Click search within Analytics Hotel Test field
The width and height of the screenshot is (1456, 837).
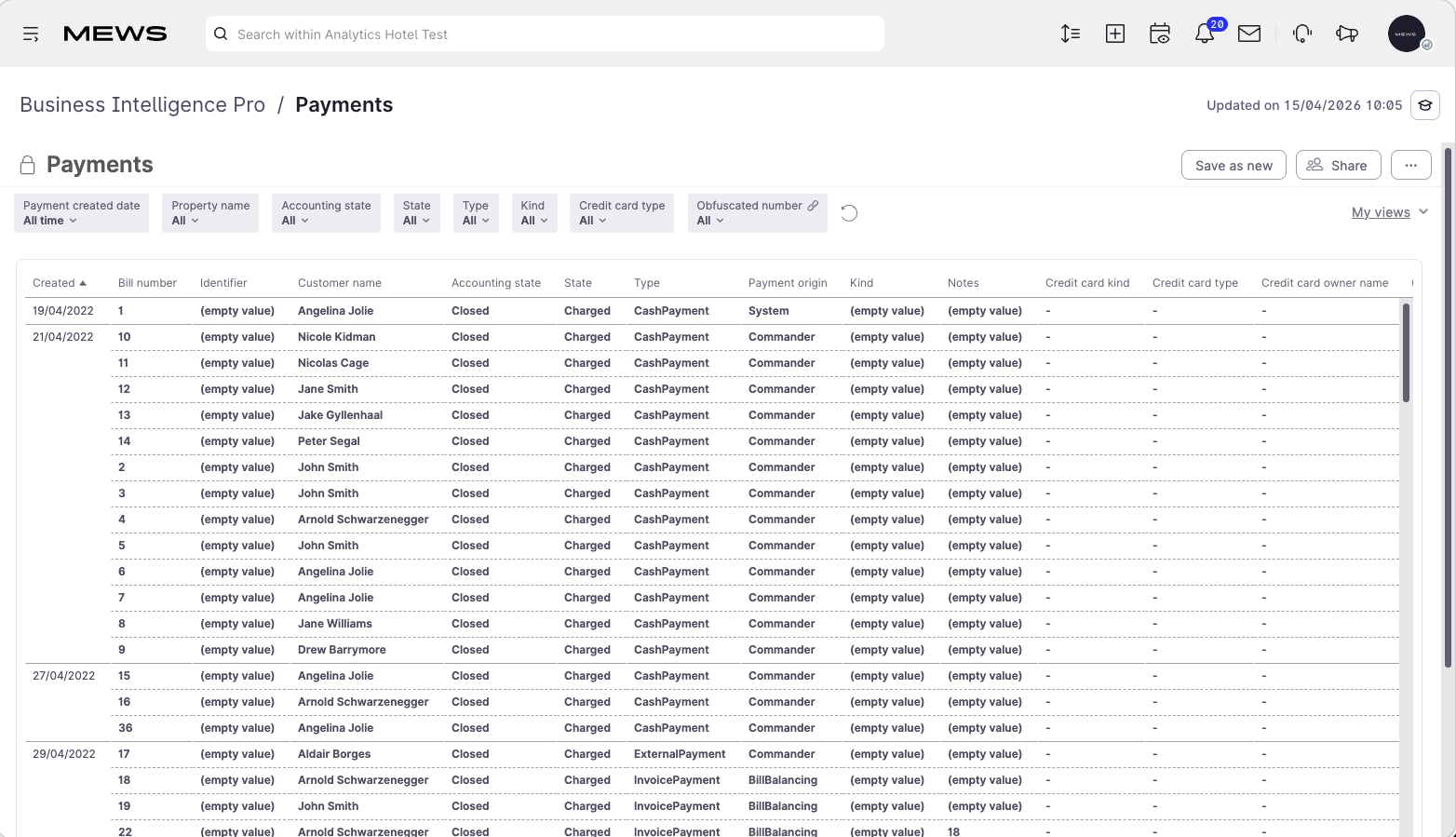coord(545,34)
